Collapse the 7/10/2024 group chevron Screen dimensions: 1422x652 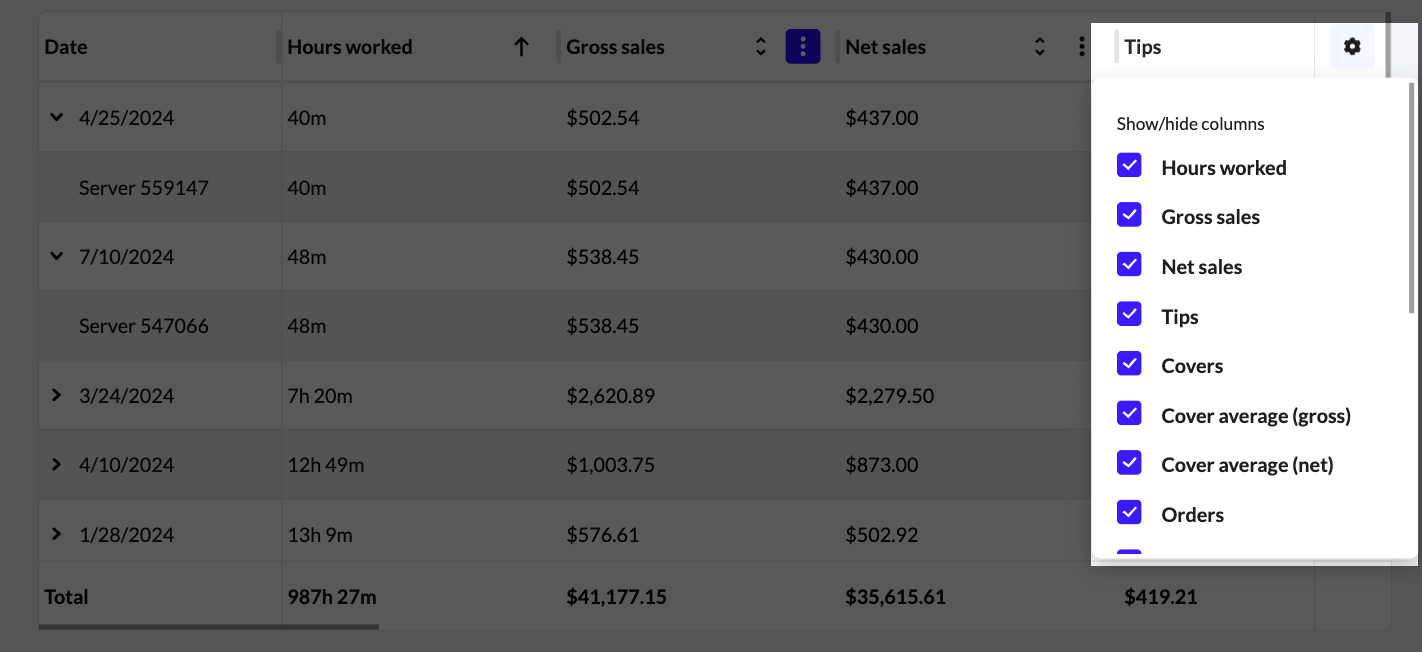(x=56, y=255)
